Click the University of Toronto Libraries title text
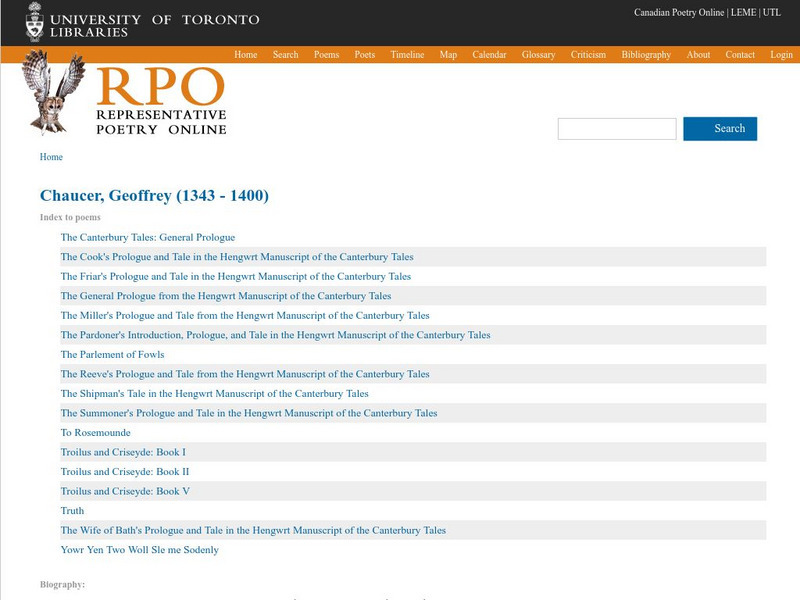This screenshot has width=800, height=600. pyautogui.click(x=155, y=26)
